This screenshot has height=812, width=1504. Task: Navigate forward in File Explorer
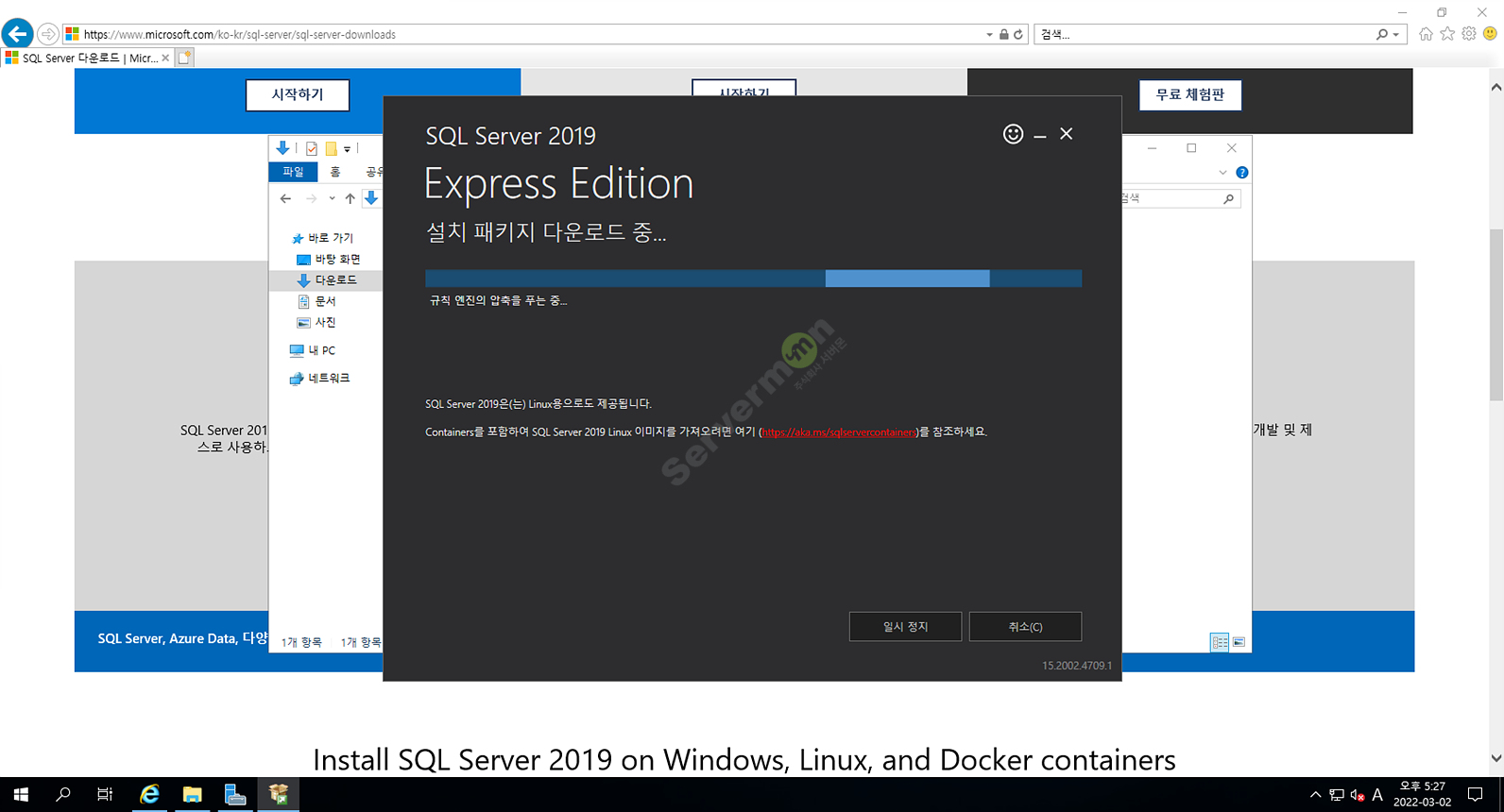point(311,198)
